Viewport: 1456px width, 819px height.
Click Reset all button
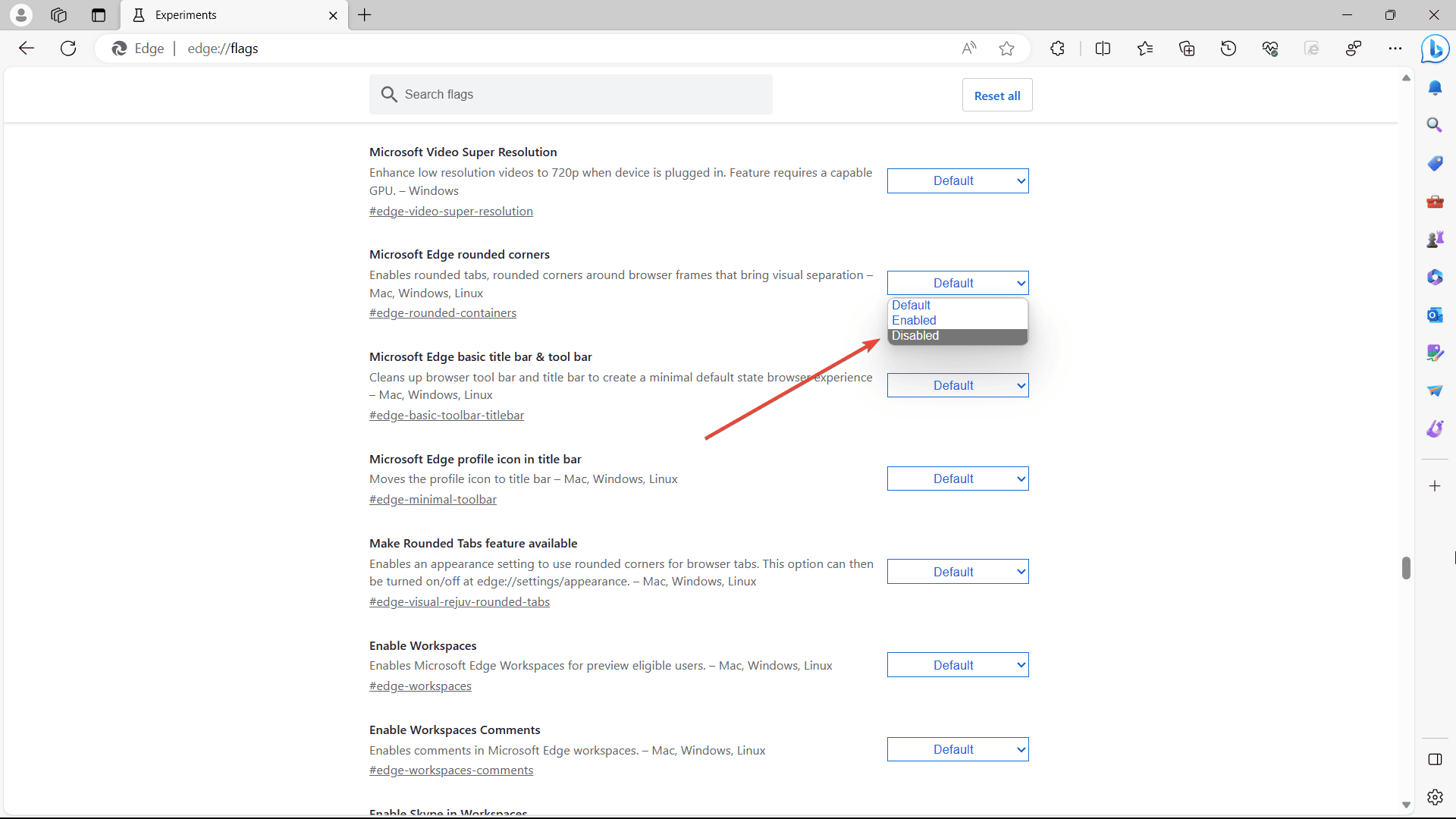[997, 95]
